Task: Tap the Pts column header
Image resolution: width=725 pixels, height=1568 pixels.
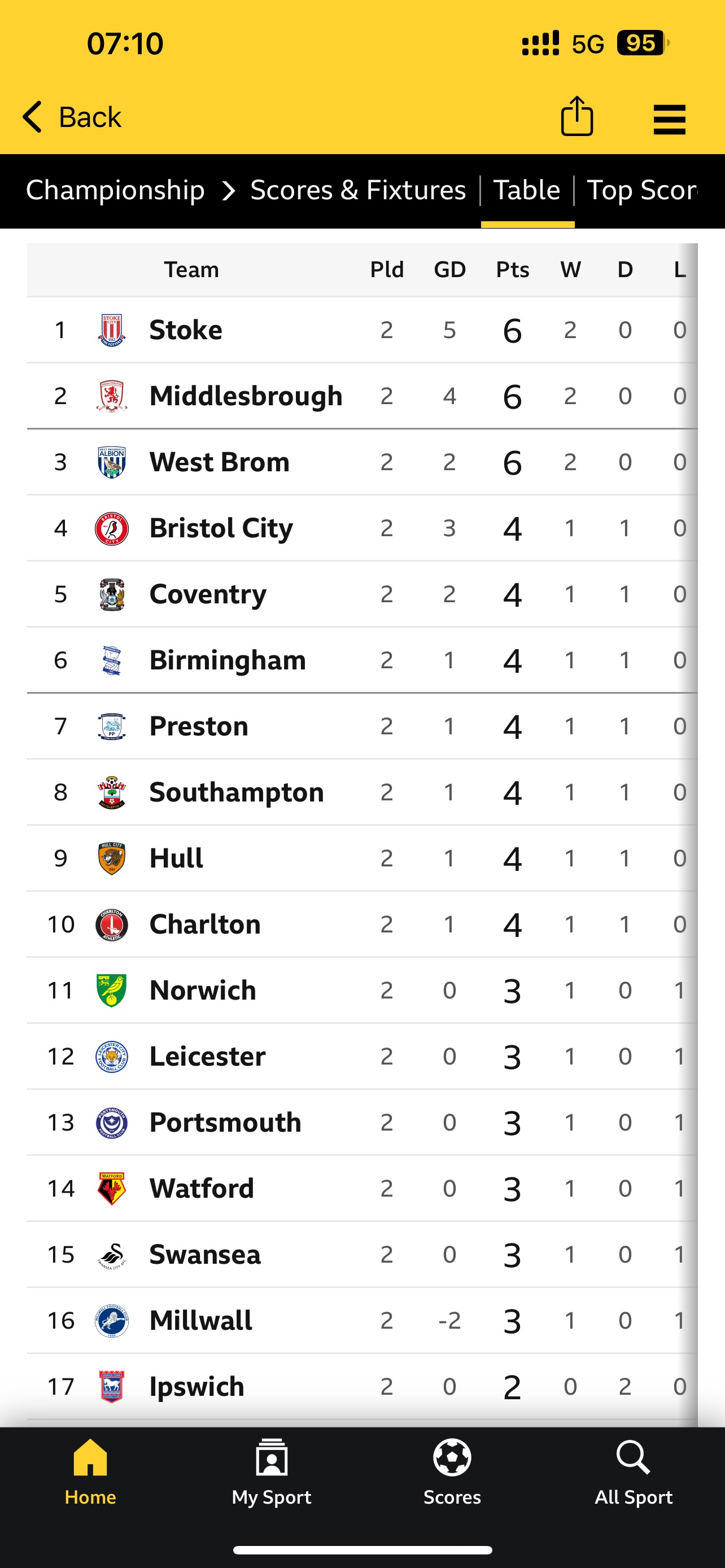Action: 513,270
